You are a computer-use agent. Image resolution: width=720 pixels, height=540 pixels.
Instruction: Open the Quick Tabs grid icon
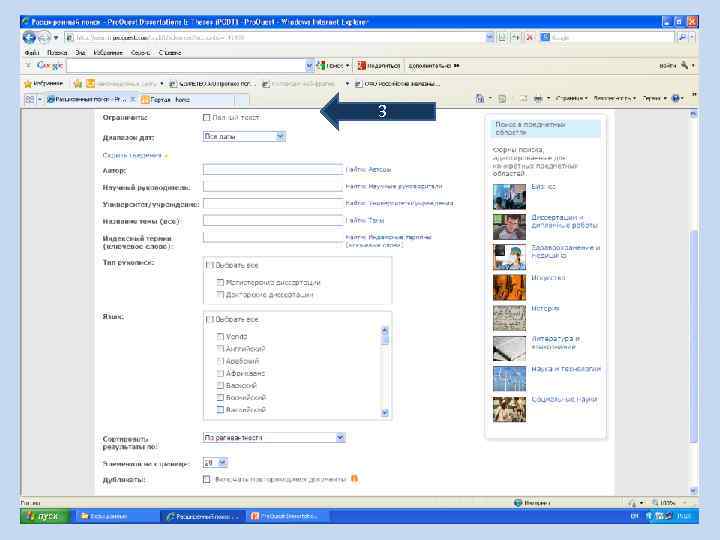29,99
